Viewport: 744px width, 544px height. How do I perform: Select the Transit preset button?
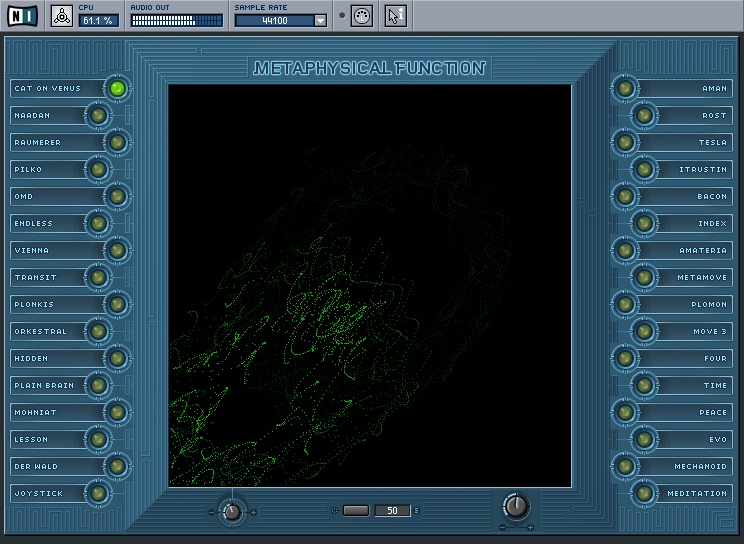[x=98, y=278]
